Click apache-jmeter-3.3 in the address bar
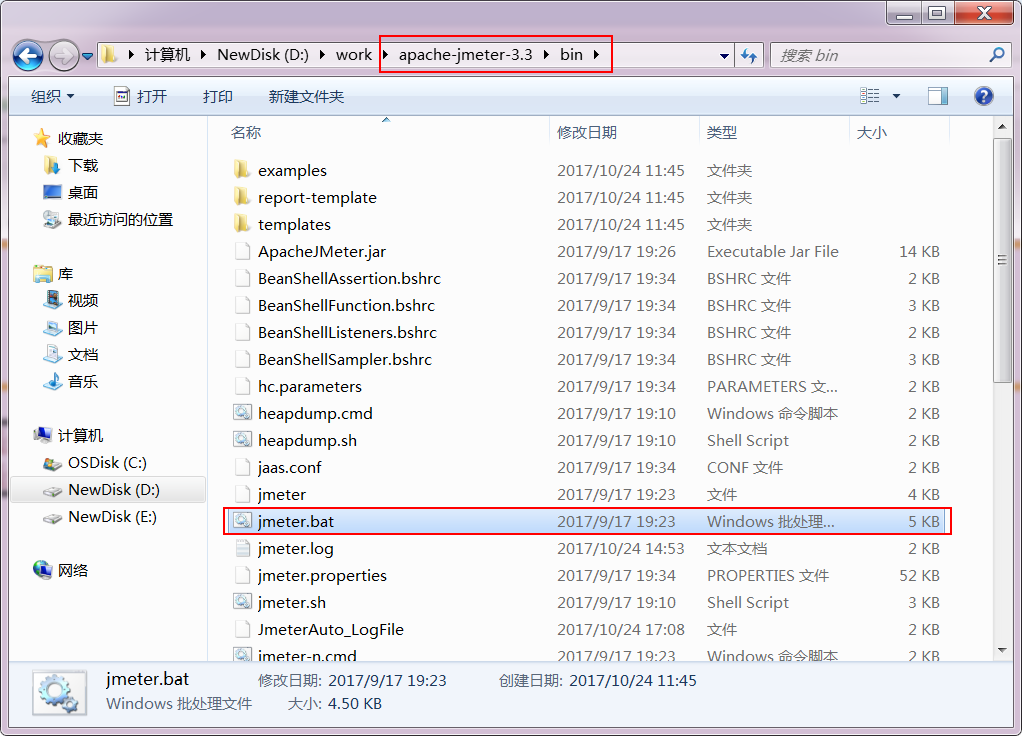1022x736 pixels. tap(465, 55)
